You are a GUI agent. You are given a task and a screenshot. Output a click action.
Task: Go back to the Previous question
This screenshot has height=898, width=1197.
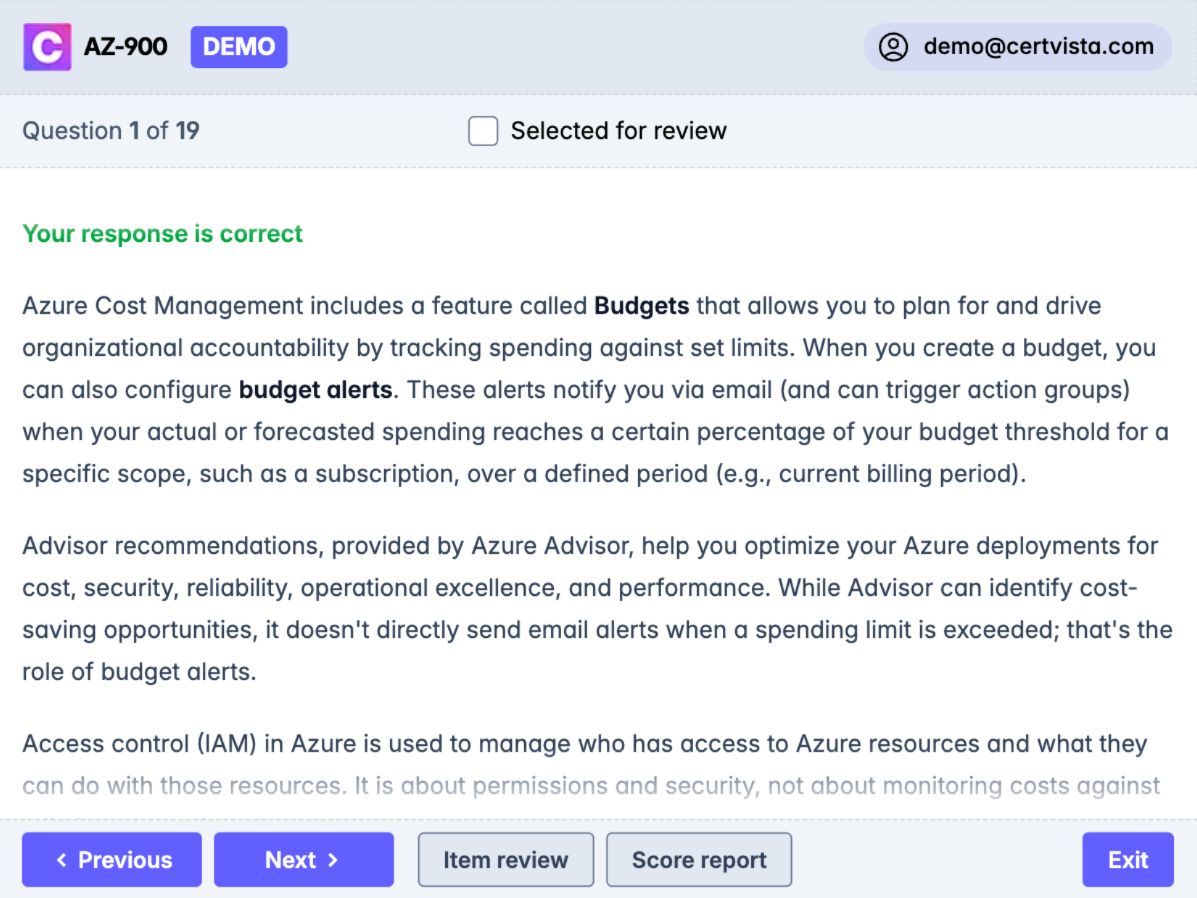click(112, 860)
